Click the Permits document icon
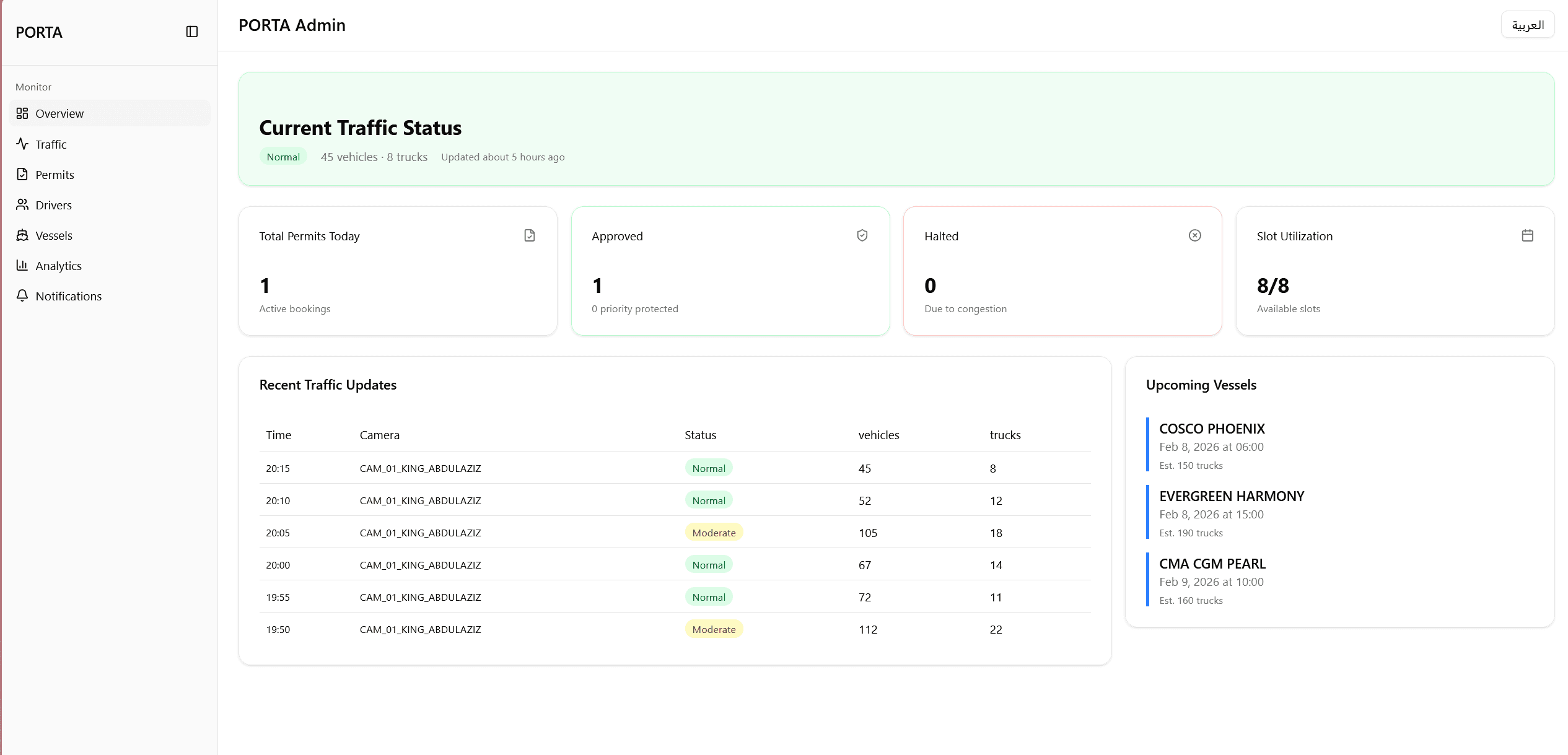The height and width of the screenshot is (755, 1568). 22,174
